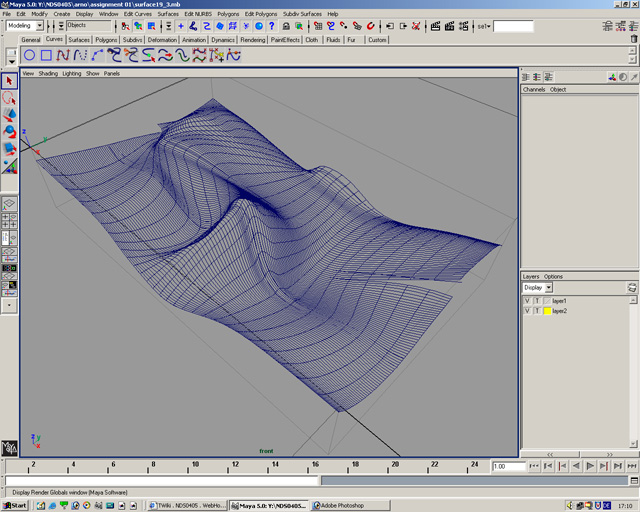Activate the Lasso select tool
This screenshot has width=640, height=512.
coord(9,98)
